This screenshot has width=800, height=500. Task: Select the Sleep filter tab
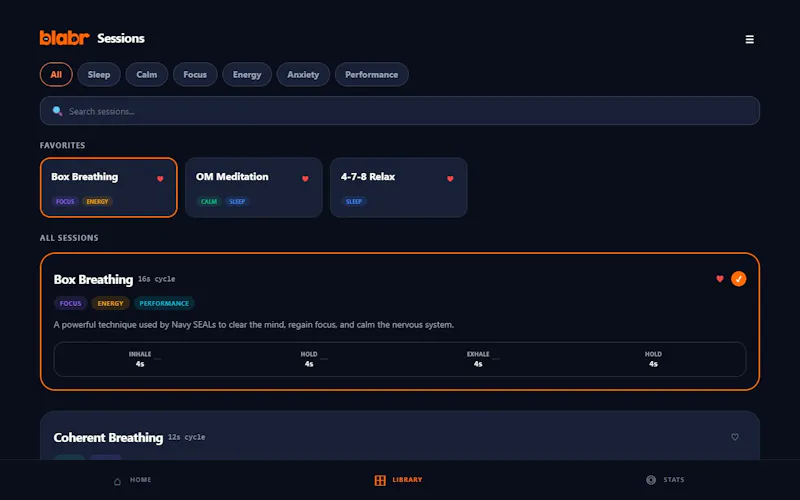click(99, 74)
